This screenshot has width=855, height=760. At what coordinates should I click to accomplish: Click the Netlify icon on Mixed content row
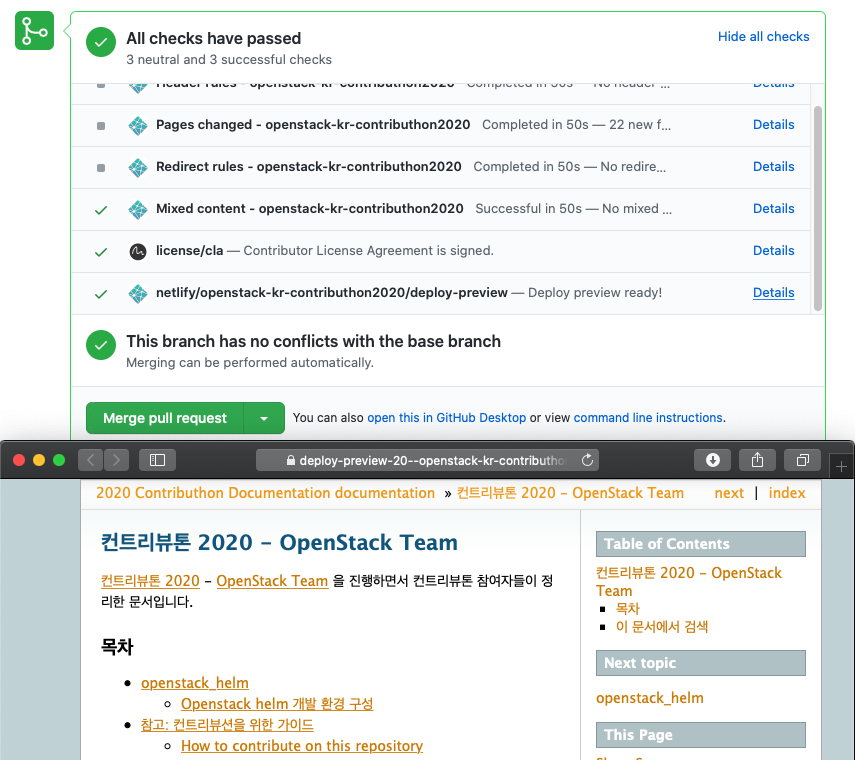(138, 209)
